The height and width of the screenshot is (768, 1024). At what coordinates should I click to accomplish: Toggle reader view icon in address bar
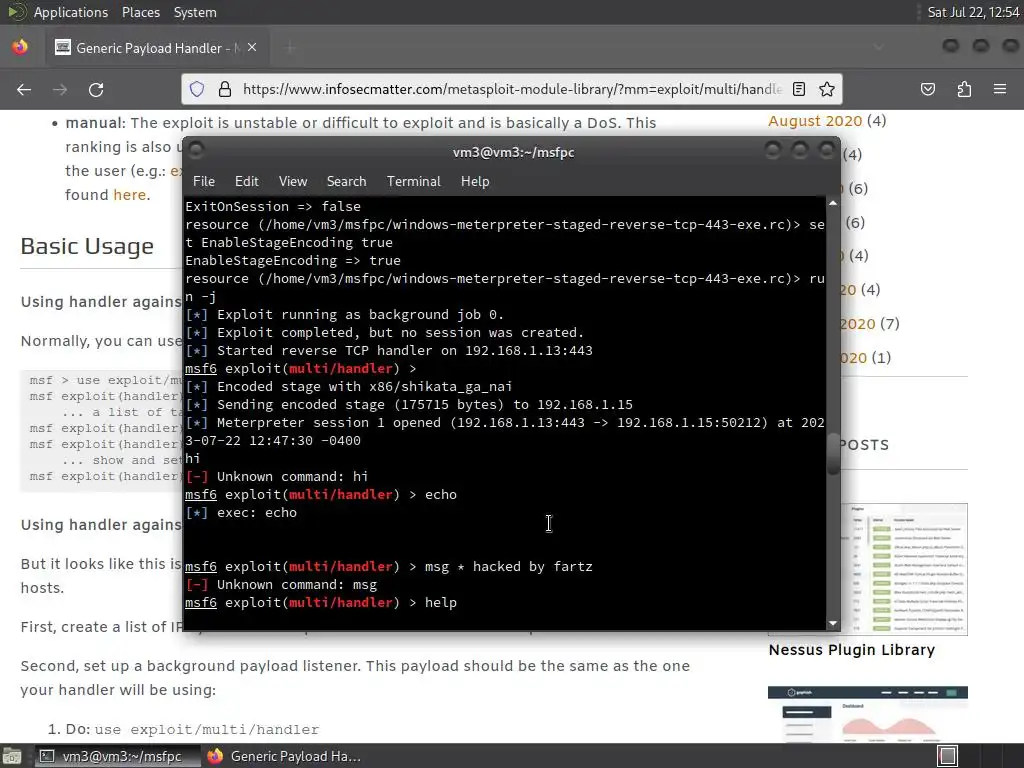coord(799,89)
